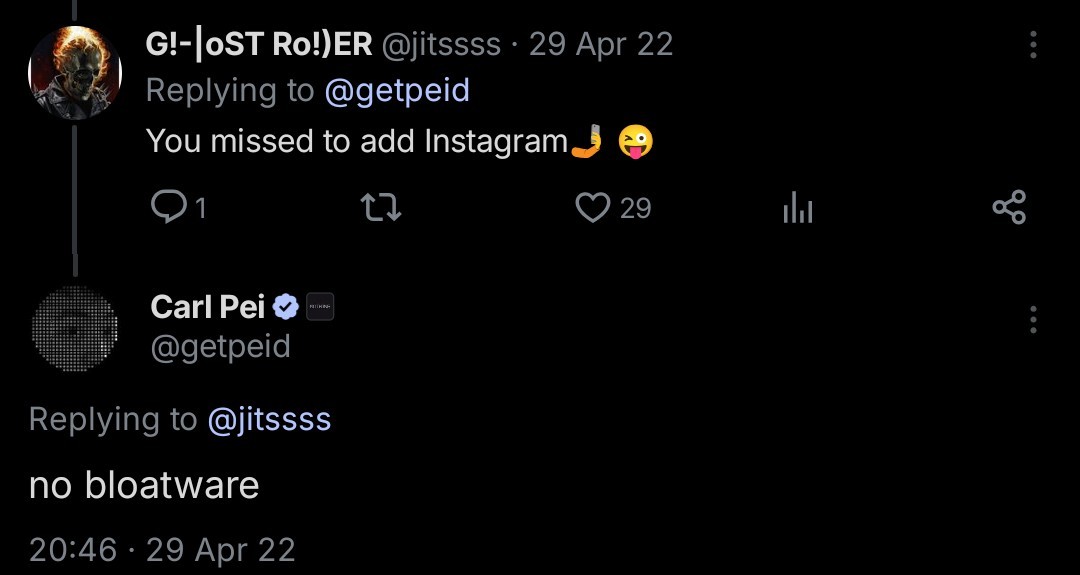Share the tweet by jitssss
This screenshot has height=575, width=1080.
pyautogui.click(x=1008, y=208)
